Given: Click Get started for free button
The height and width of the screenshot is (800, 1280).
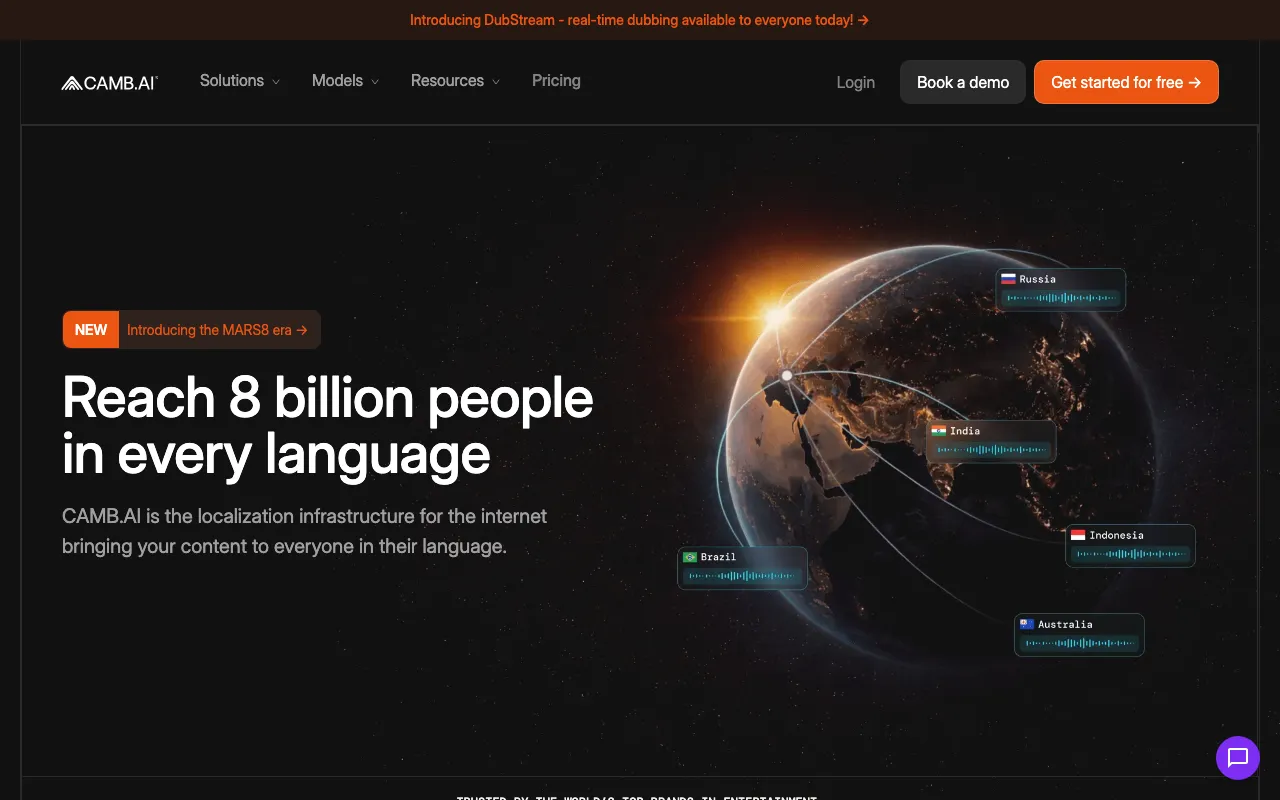Looking at the screenshot, I should [1126, 82].
